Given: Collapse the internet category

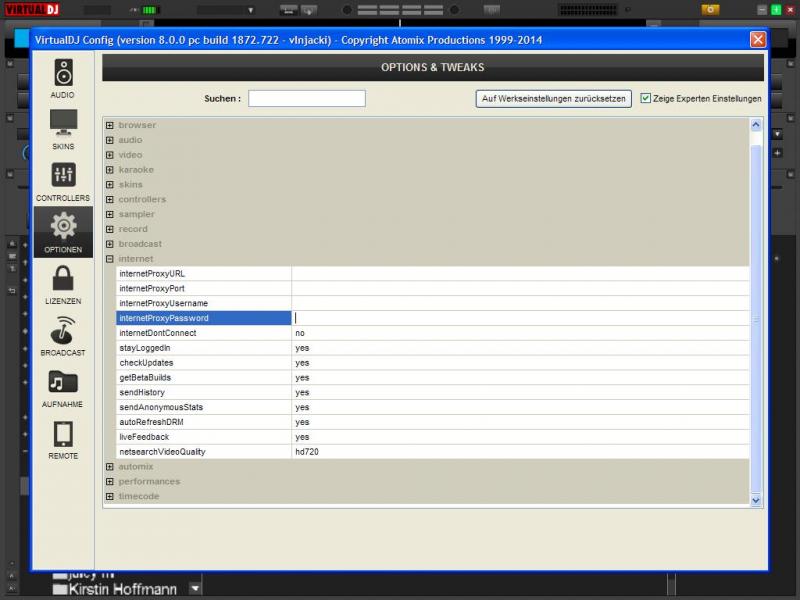Looking at the screenshot, I should [x=110, y=259].
